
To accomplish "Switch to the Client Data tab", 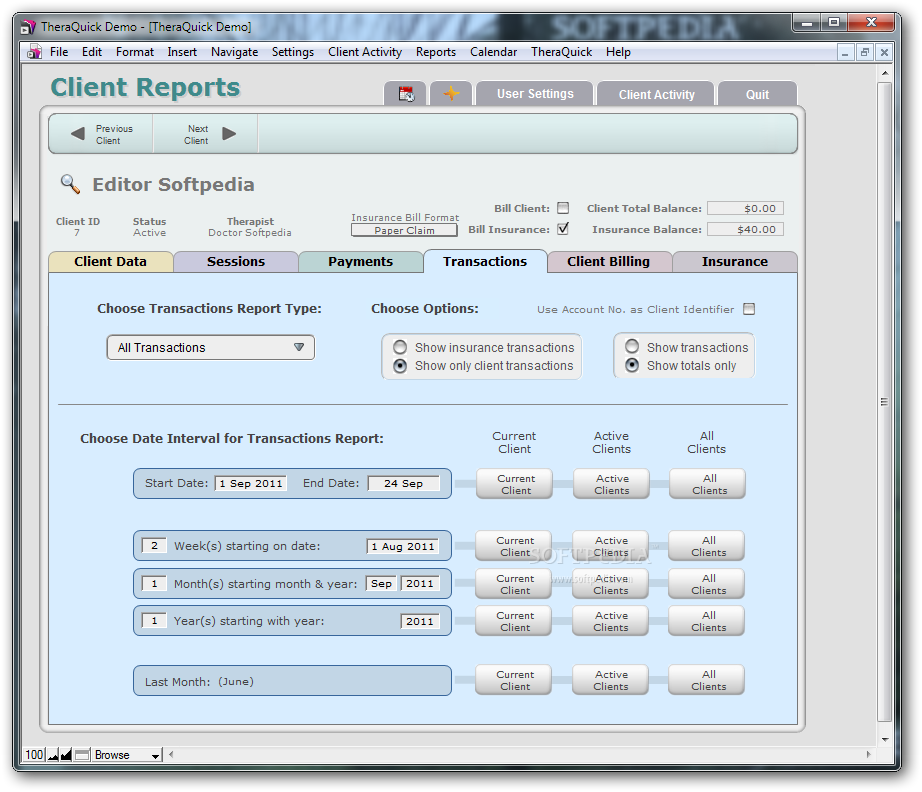I will [111, 262].
